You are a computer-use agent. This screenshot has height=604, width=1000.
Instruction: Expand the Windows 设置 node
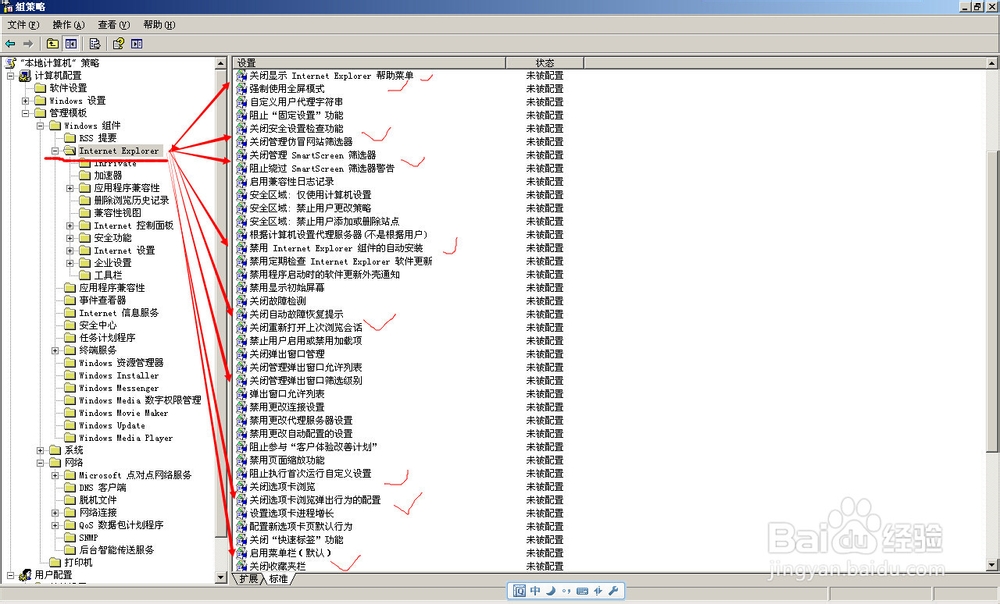pos(26,101)
